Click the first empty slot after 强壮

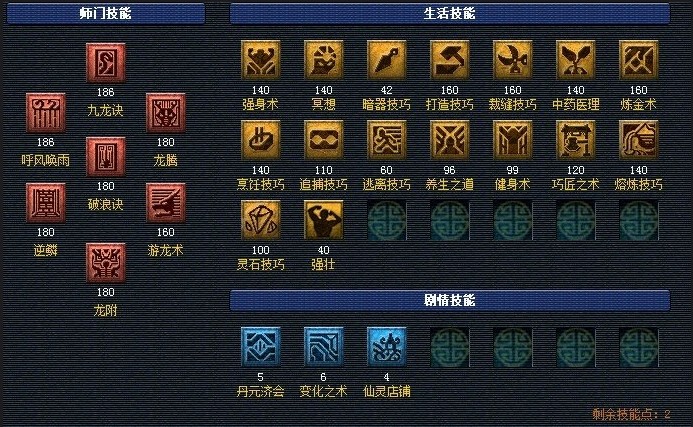pos(387,220)
